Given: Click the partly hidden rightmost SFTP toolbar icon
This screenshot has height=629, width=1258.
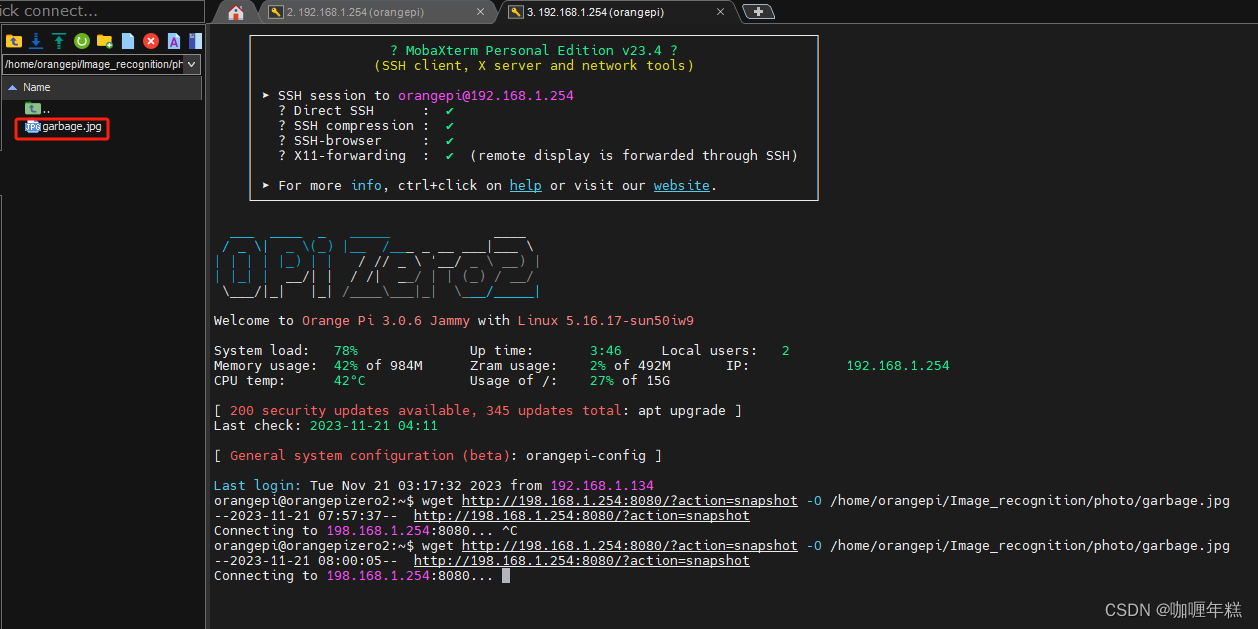Looking at the screenshot, I should (x=195, y=41).
